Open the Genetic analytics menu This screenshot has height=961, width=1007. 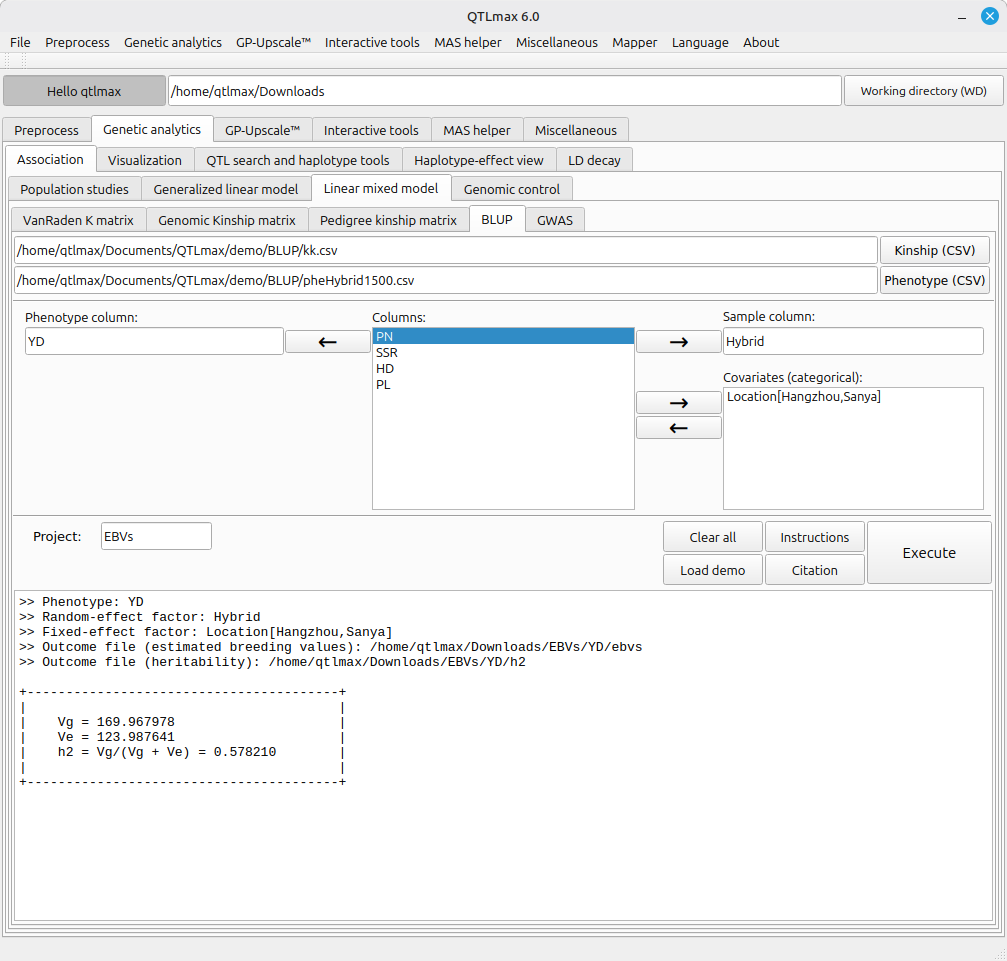(x=173, y=42)
